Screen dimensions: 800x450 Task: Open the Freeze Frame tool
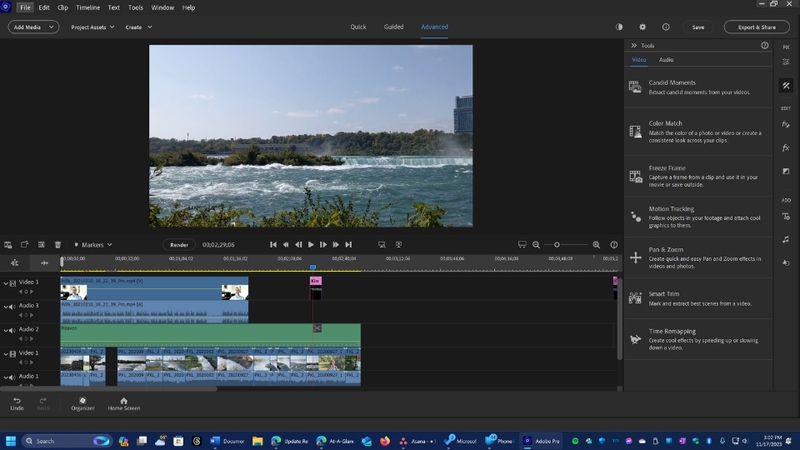(x=698, y=177)
